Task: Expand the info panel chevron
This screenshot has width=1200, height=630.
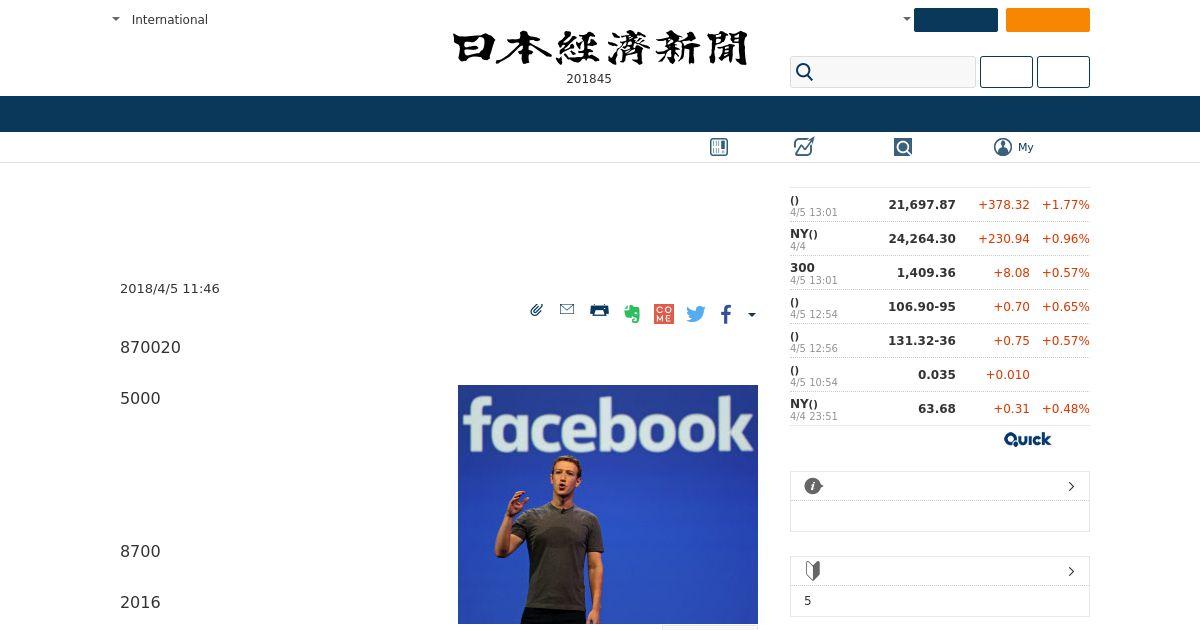Action: 1071,486
